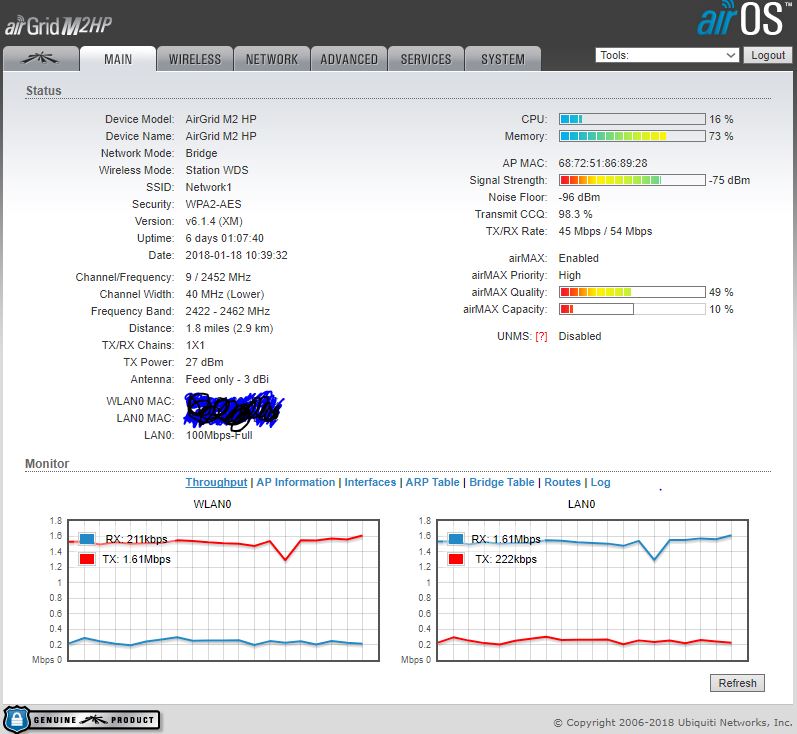Click the red TX legend swatch in LAN0
The width and height of the screenshot is (797, 734).
456,559
